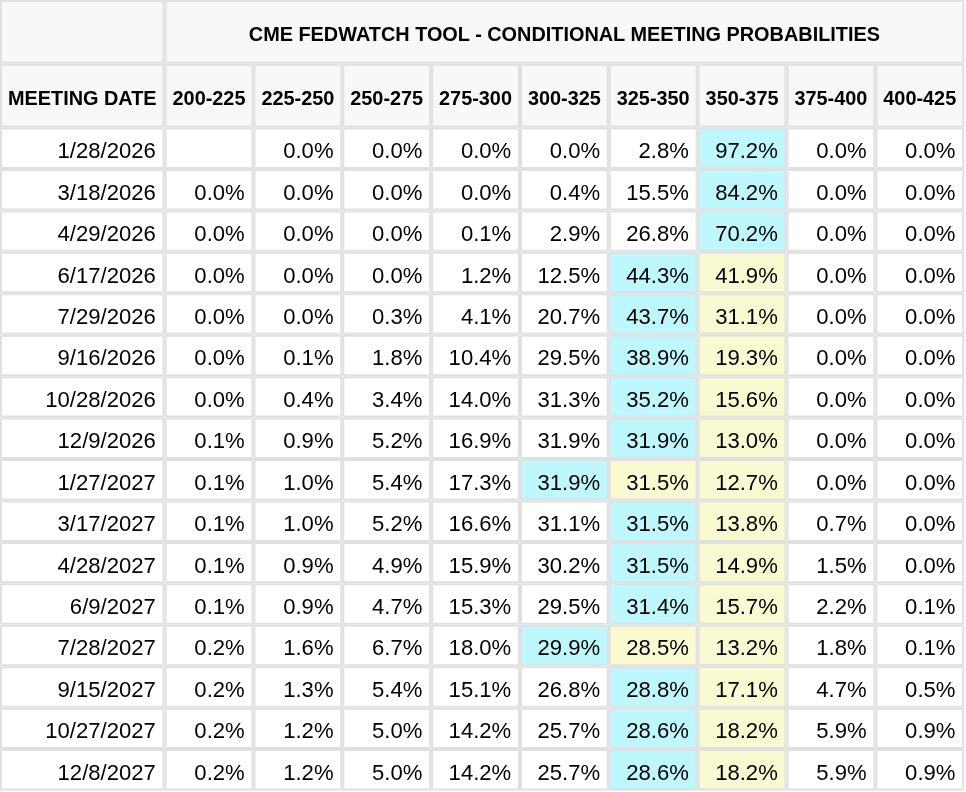The width and height of the screenshot is (966, 792).
Task: Select the 12/8/2027 meeting date cell
Action: pos(106,772)
